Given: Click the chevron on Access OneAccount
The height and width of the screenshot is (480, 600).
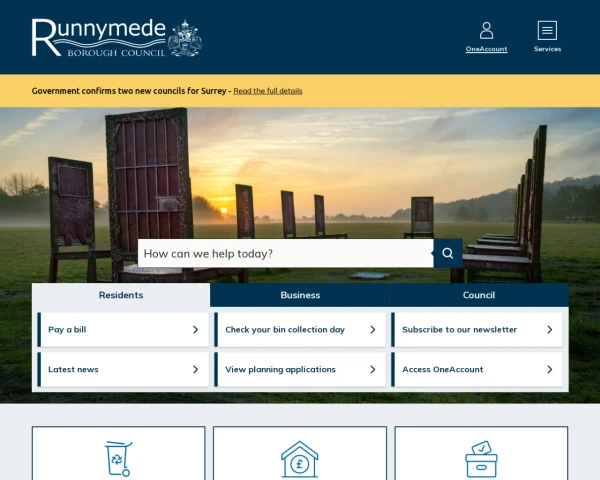Looking at the screenshot, I should 550,369.
